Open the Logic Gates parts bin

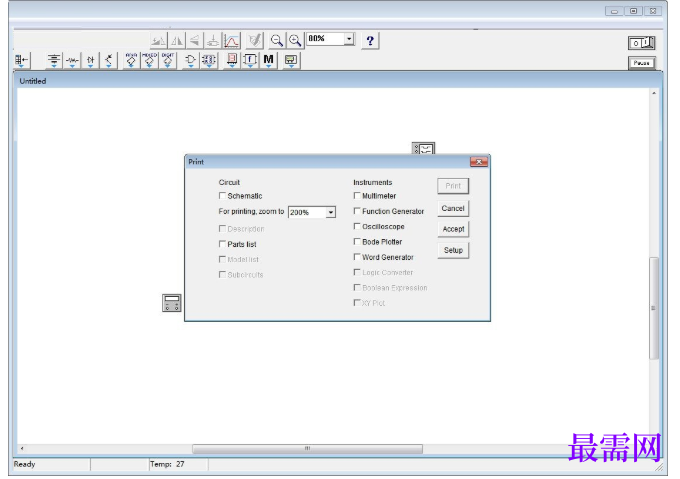click(190, 60)
